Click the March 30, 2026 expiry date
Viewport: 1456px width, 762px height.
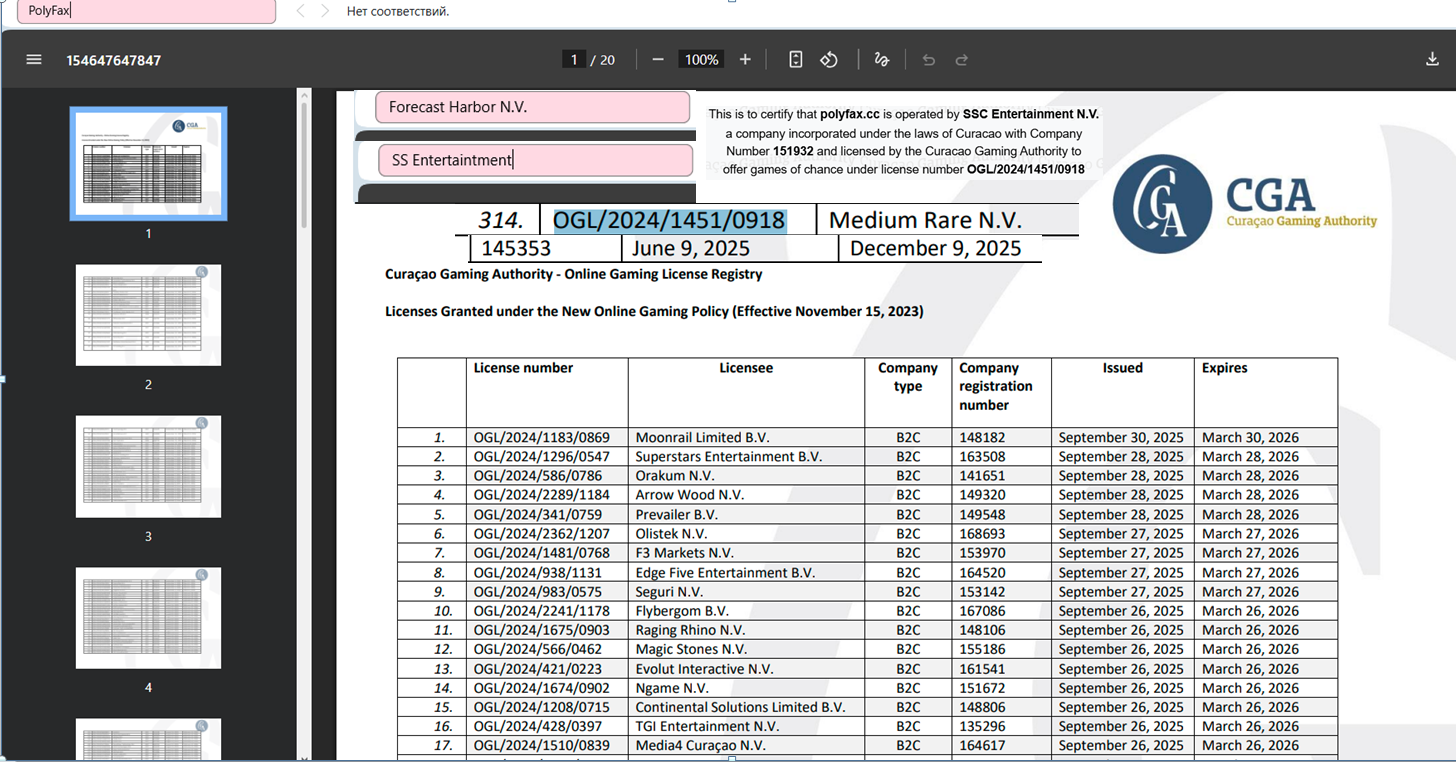coord(1251,438)
